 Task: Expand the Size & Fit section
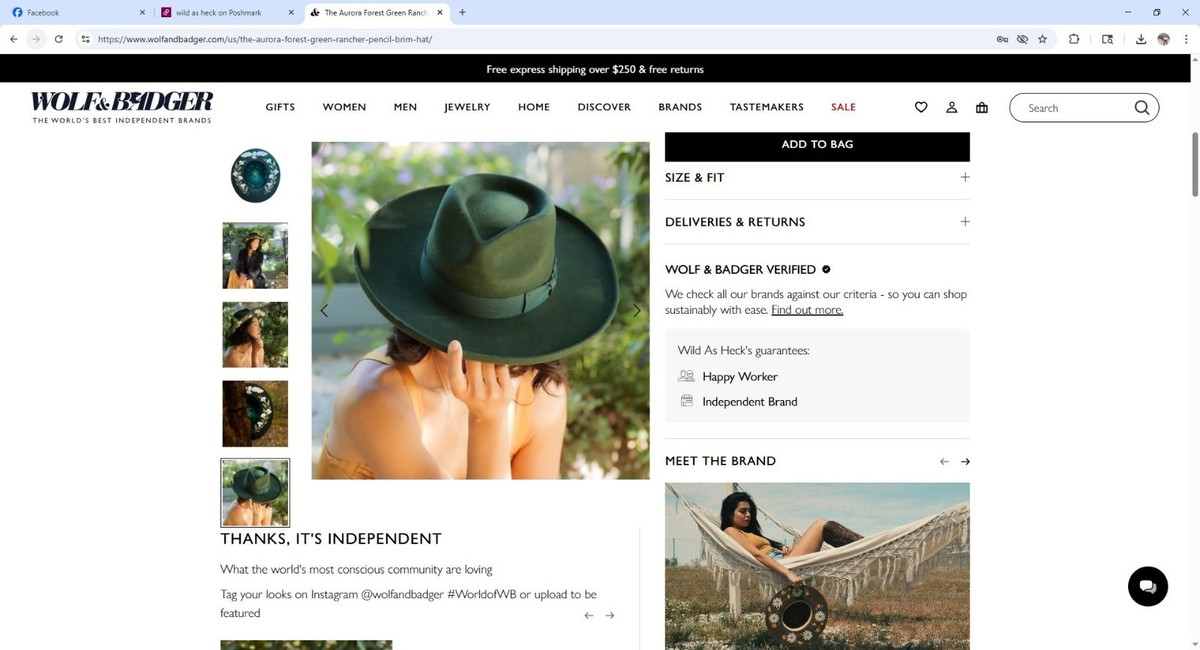[817, 178]
